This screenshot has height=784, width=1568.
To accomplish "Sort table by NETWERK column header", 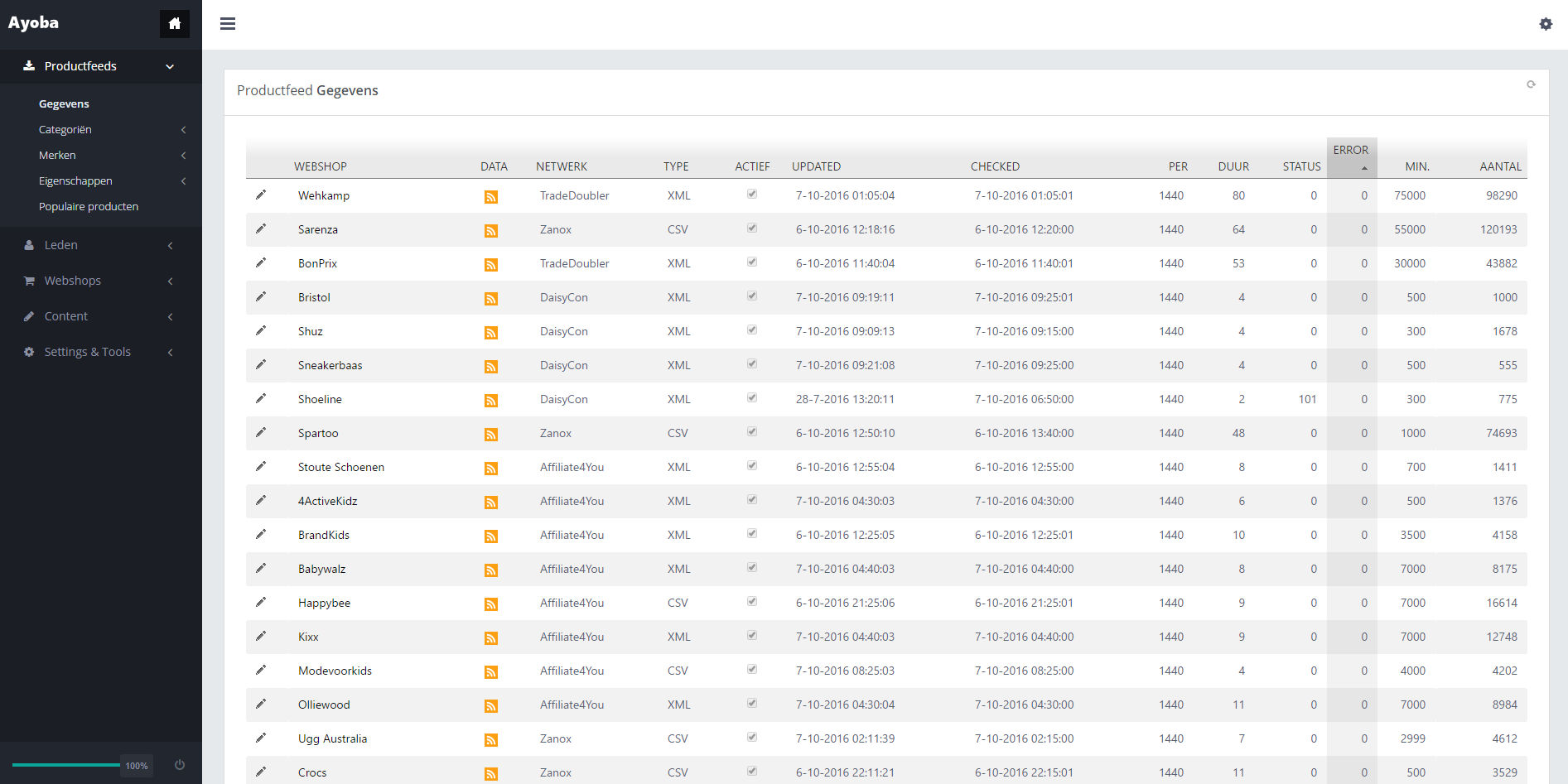I will tap(562, 166).
